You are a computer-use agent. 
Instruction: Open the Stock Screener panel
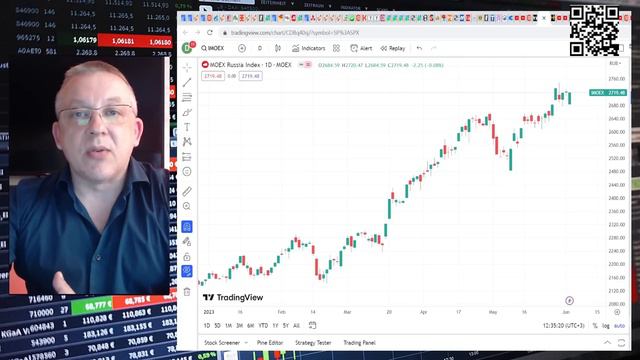(x=222, y=343)
